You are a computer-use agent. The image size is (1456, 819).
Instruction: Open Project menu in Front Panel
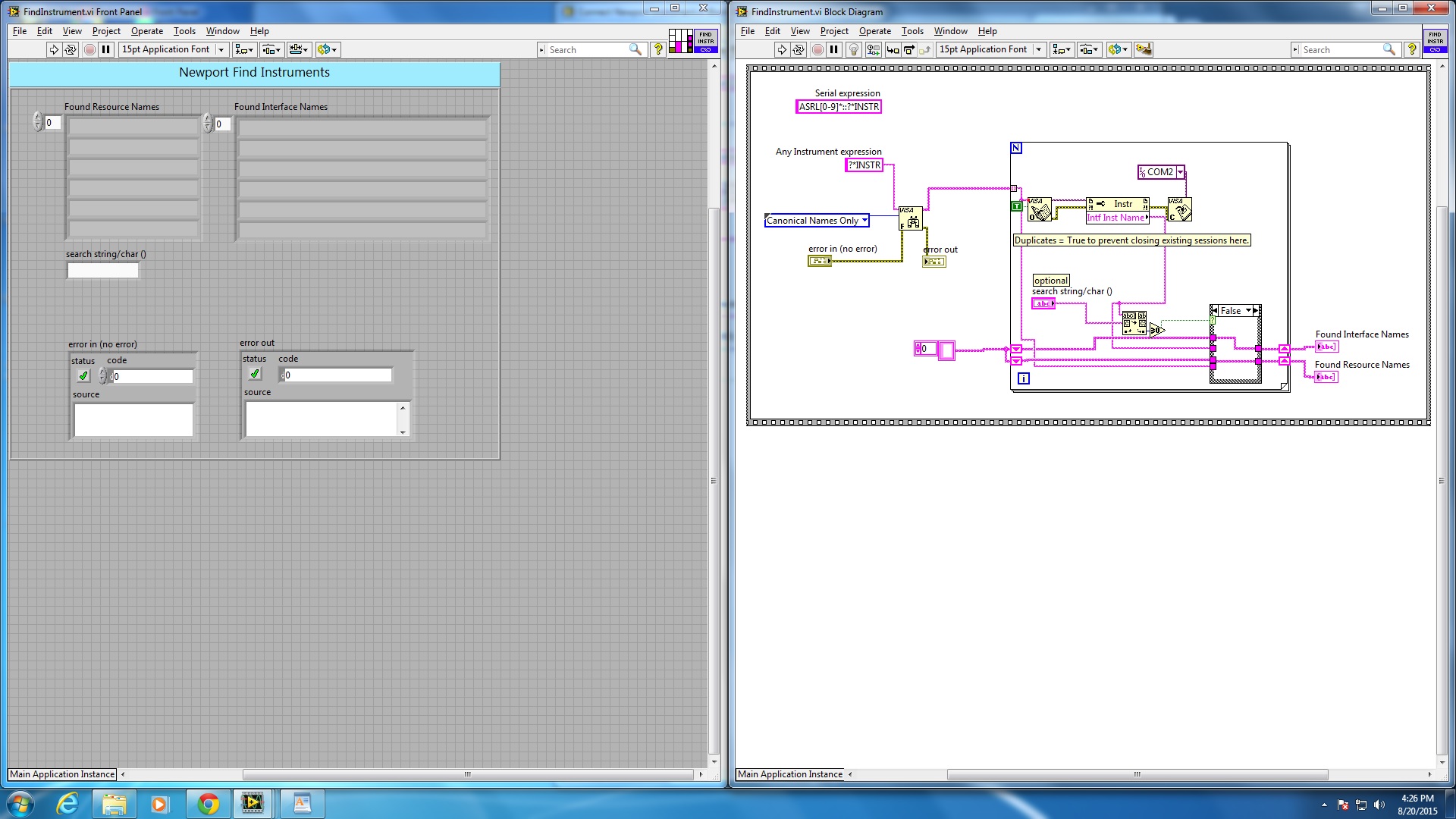tap(106, 31)
